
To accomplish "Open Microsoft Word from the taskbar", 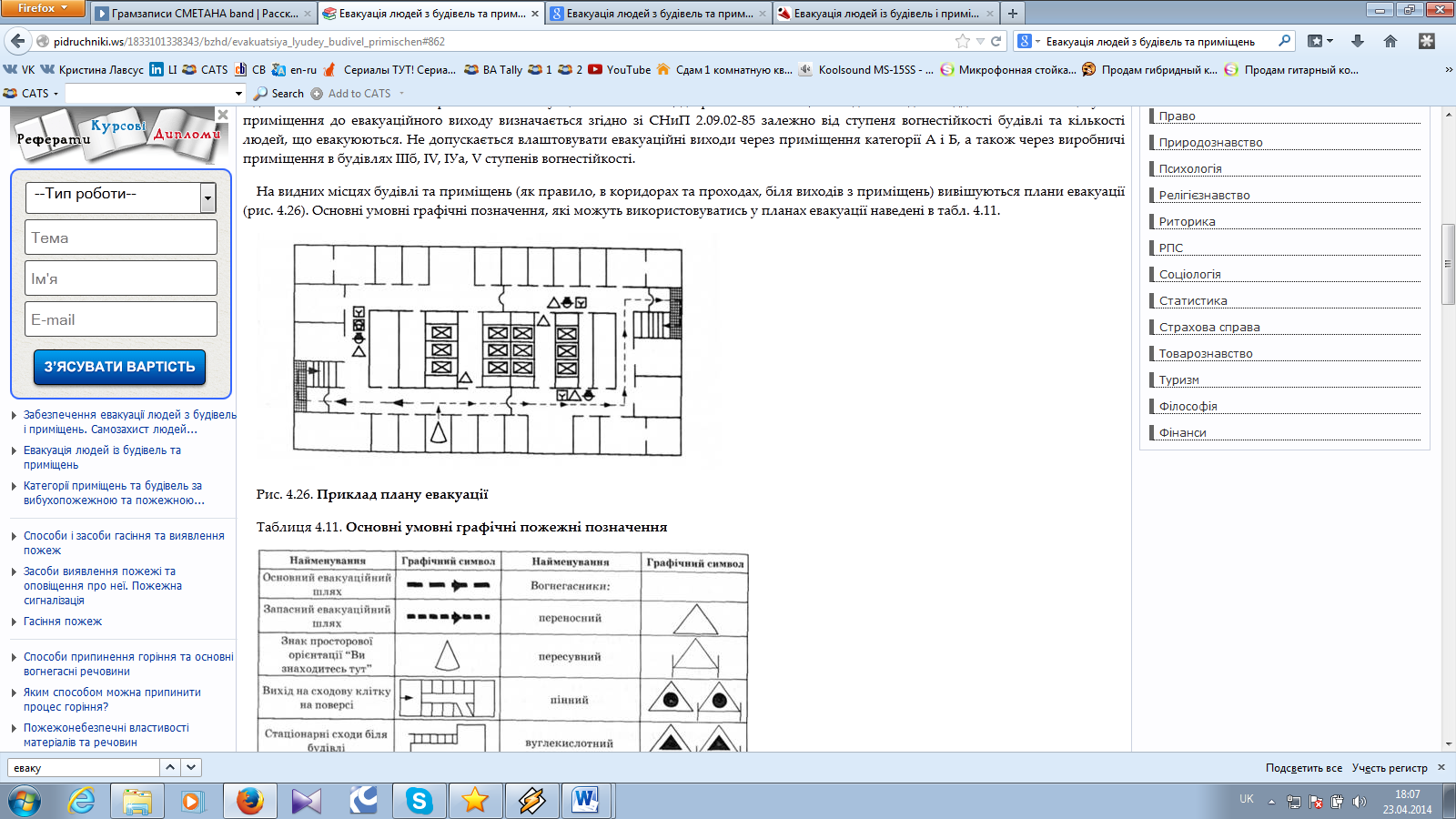I will pos(587,801).
